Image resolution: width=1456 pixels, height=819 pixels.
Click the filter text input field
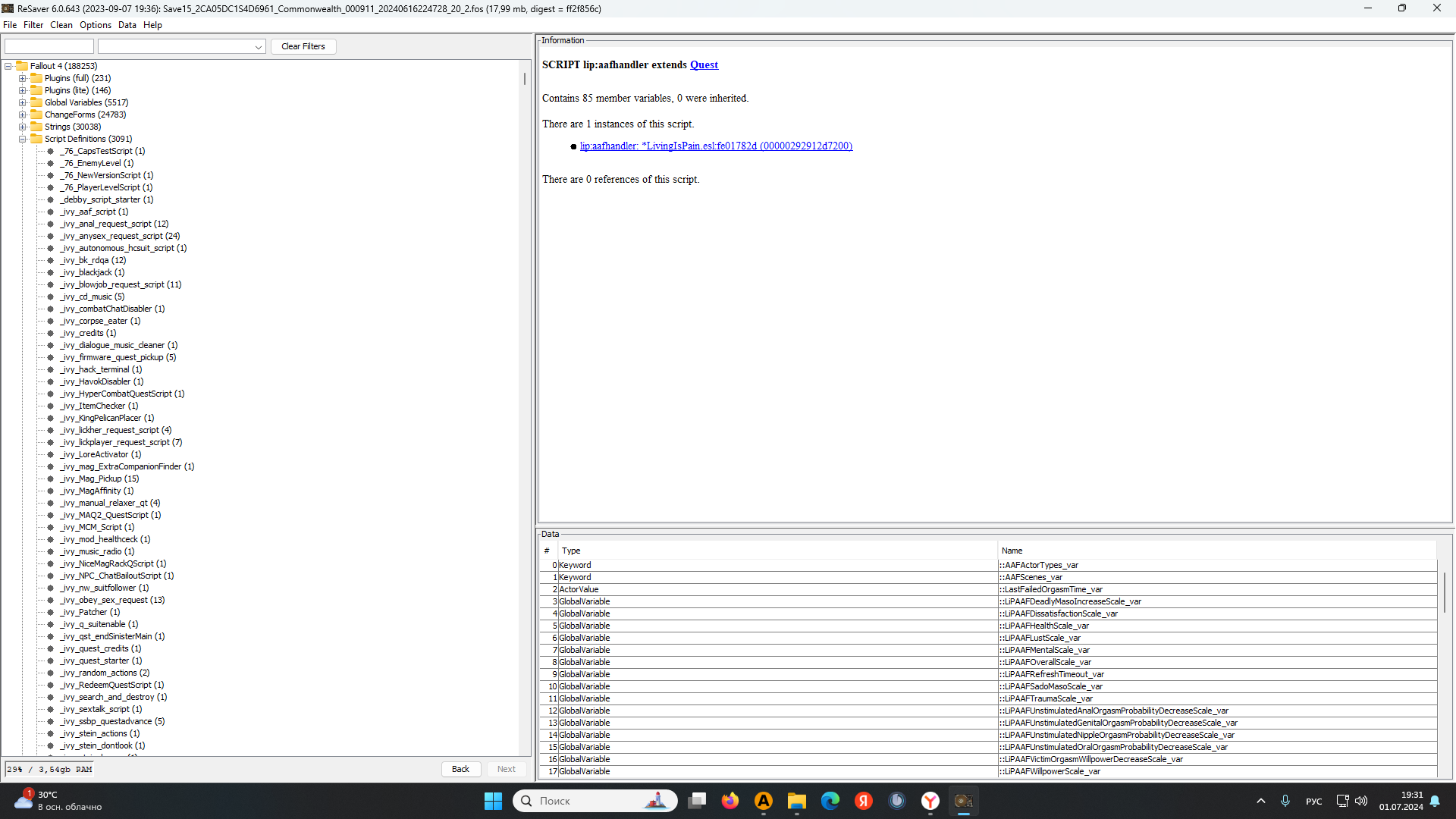[x=49, y=47]
